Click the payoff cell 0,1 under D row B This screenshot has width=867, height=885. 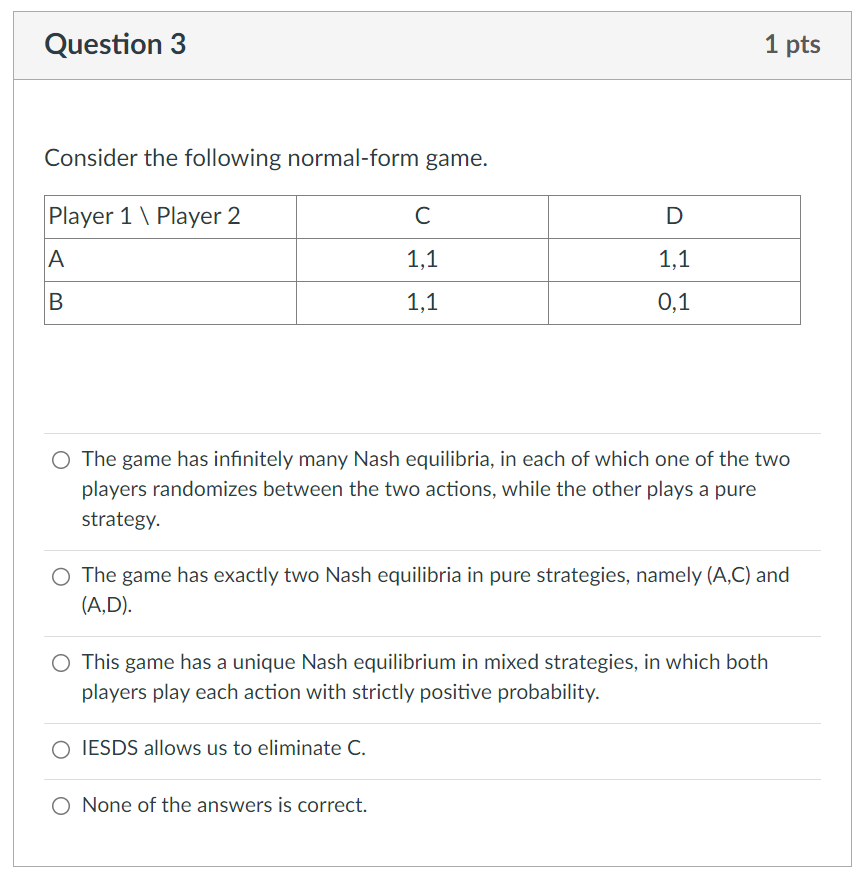tap(673, 302)
